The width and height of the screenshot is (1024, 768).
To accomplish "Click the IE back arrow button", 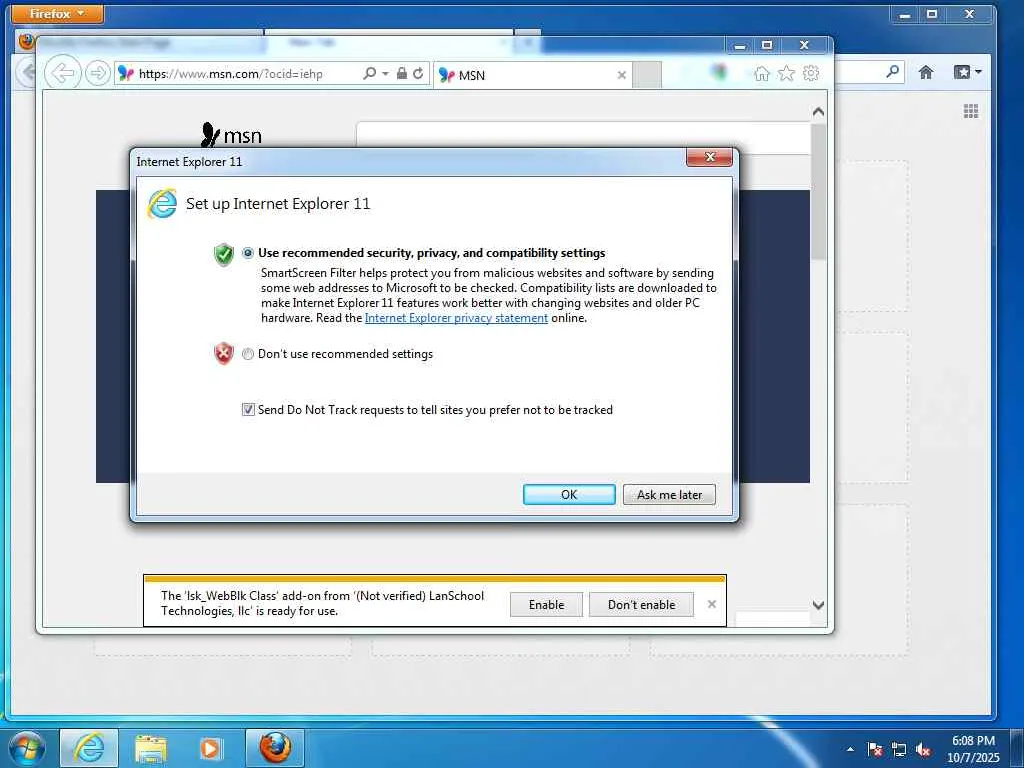I will 63,73.
